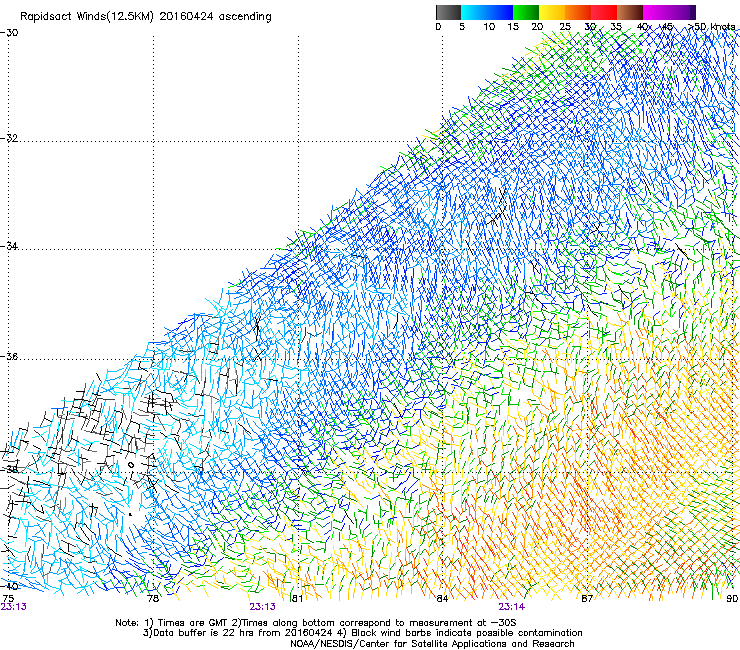Viewport: 740px width, 650px height.
Task: Click the blue 10-15 knots legend swatch
Action: [x=500, y=12]
